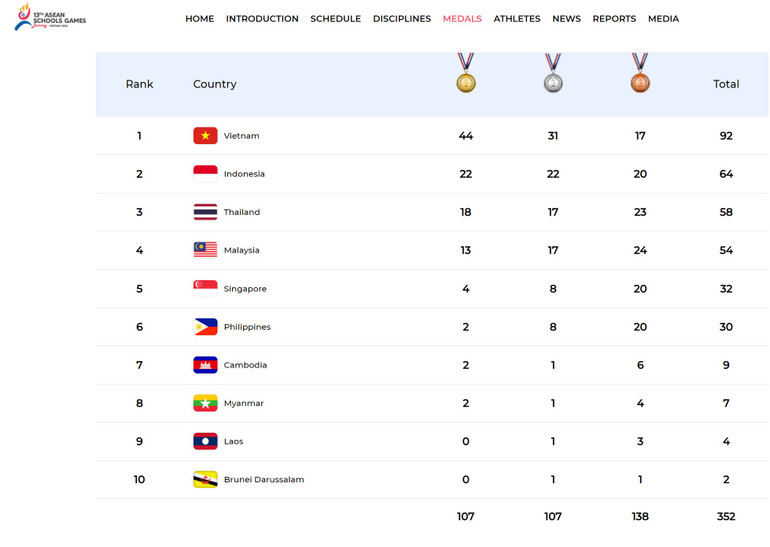Click the Cambodia flag icon
The width and height of the screenshot is (770, 547).
205,365
